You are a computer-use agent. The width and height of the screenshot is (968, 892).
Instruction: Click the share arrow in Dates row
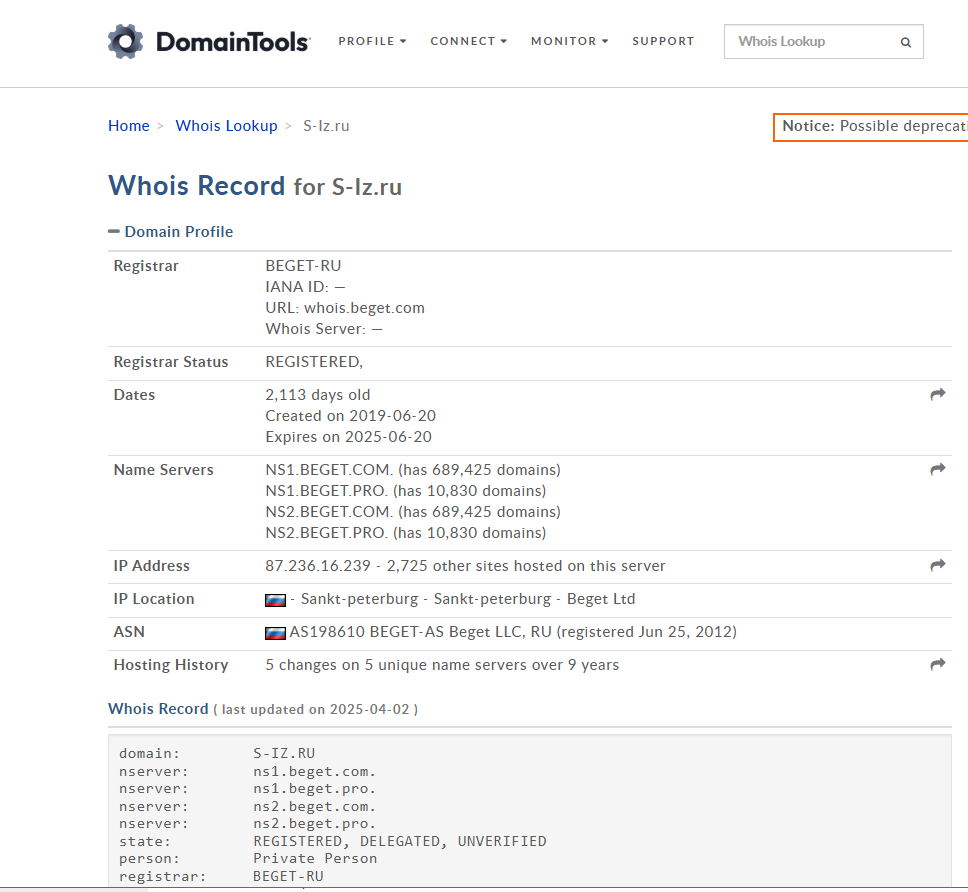click(x=937, y=395)
